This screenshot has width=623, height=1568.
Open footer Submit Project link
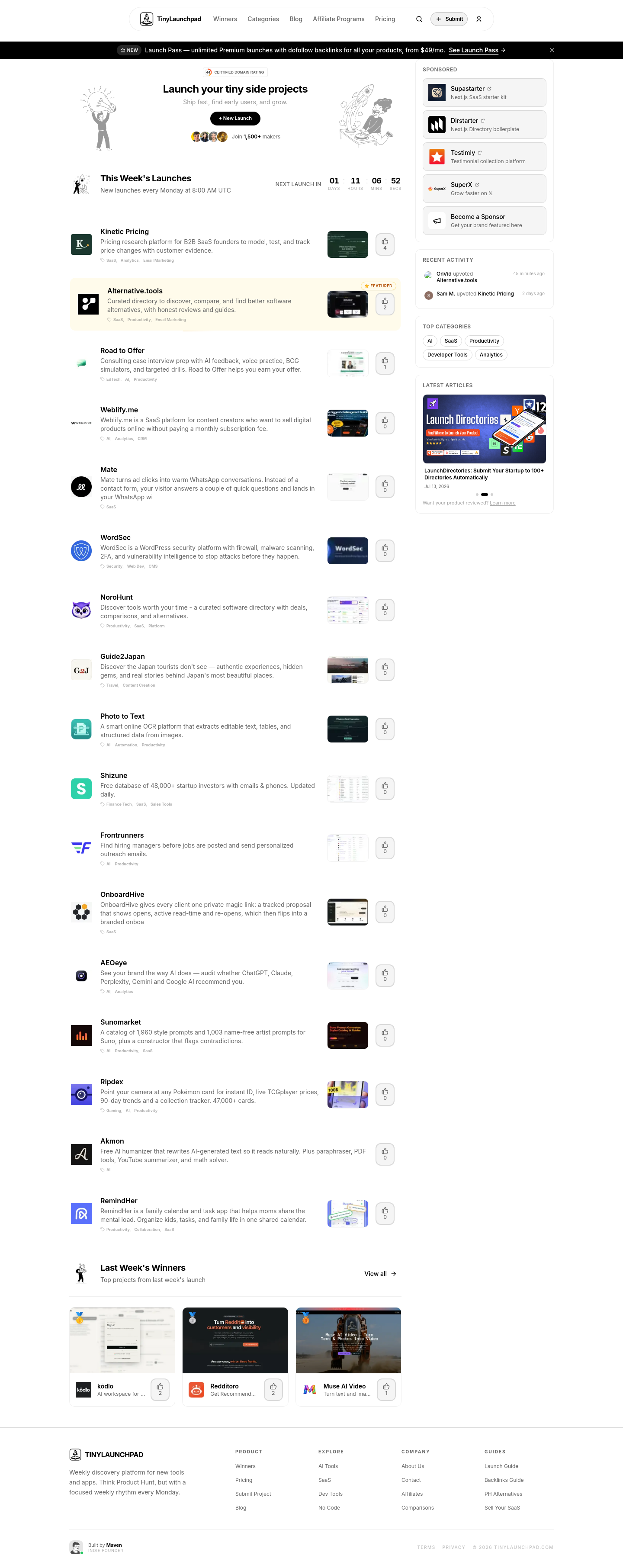(253, 1494)
